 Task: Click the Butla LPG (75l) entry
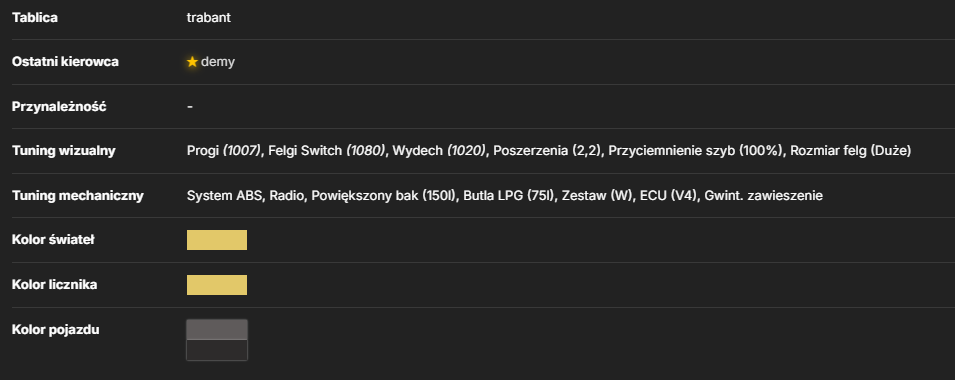[509, 195]
